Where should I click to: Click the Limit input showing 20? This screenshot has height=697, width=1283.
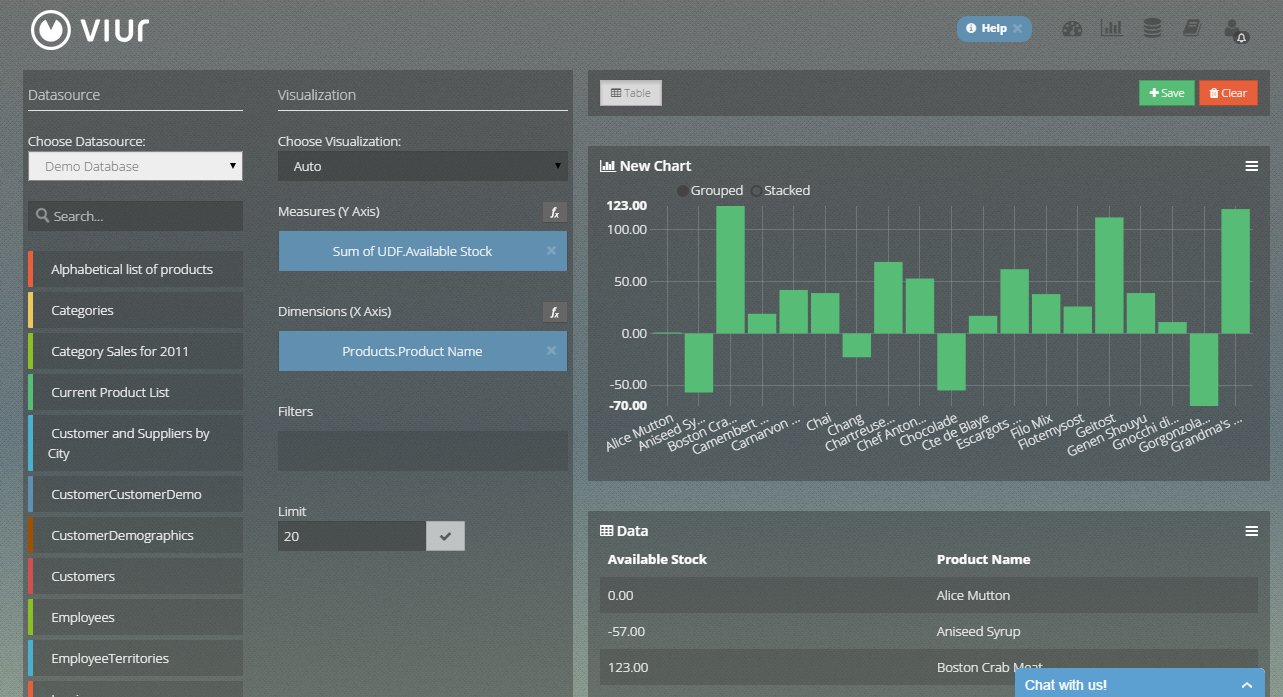click(x=352, y=536)
